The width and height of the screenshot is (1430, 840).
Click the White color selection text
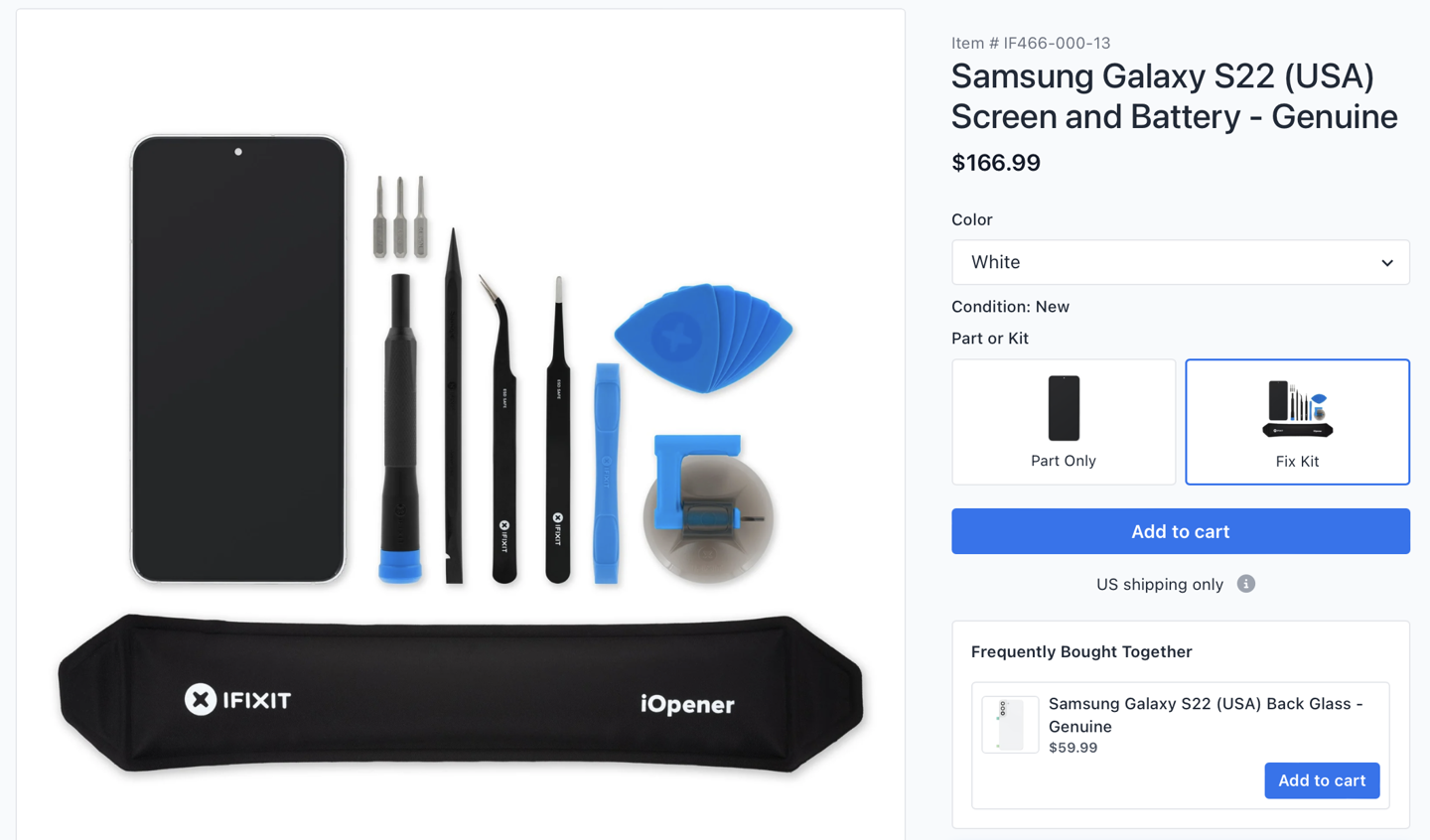(996, 262)
